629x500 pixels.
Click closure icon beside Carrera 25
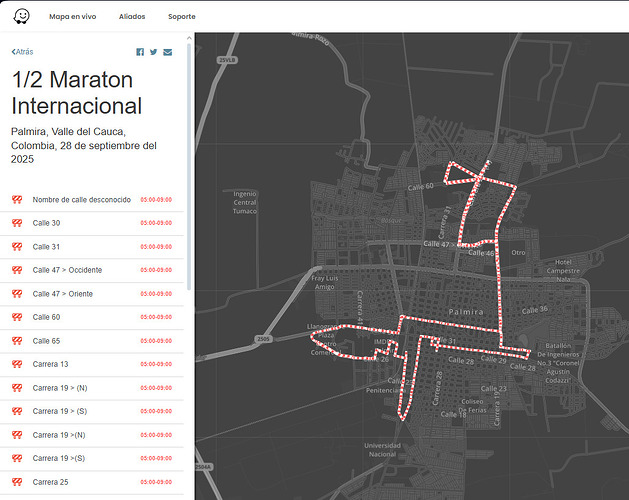point(17,482)
